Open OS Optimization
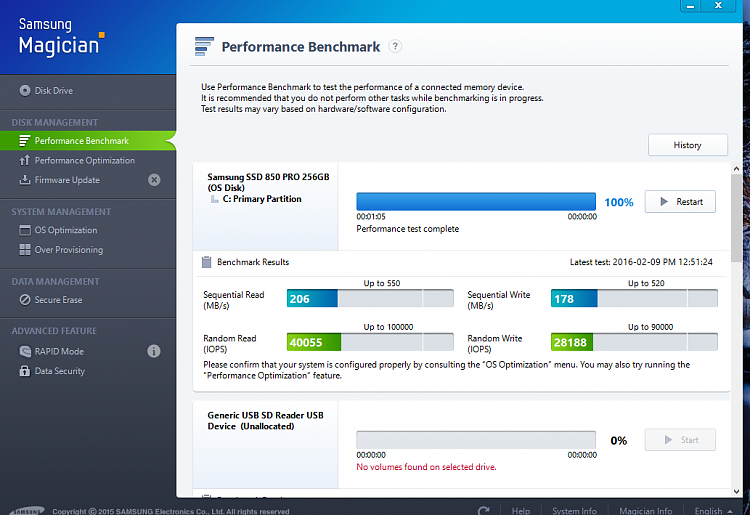Image resolution: width=750 pixels, height=515 pixels. [x=66, y=230]
